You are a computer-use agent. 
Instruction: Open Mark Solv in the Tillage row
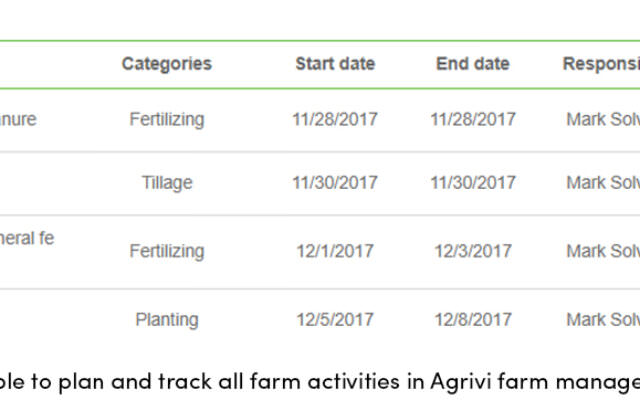coord(603,183)
